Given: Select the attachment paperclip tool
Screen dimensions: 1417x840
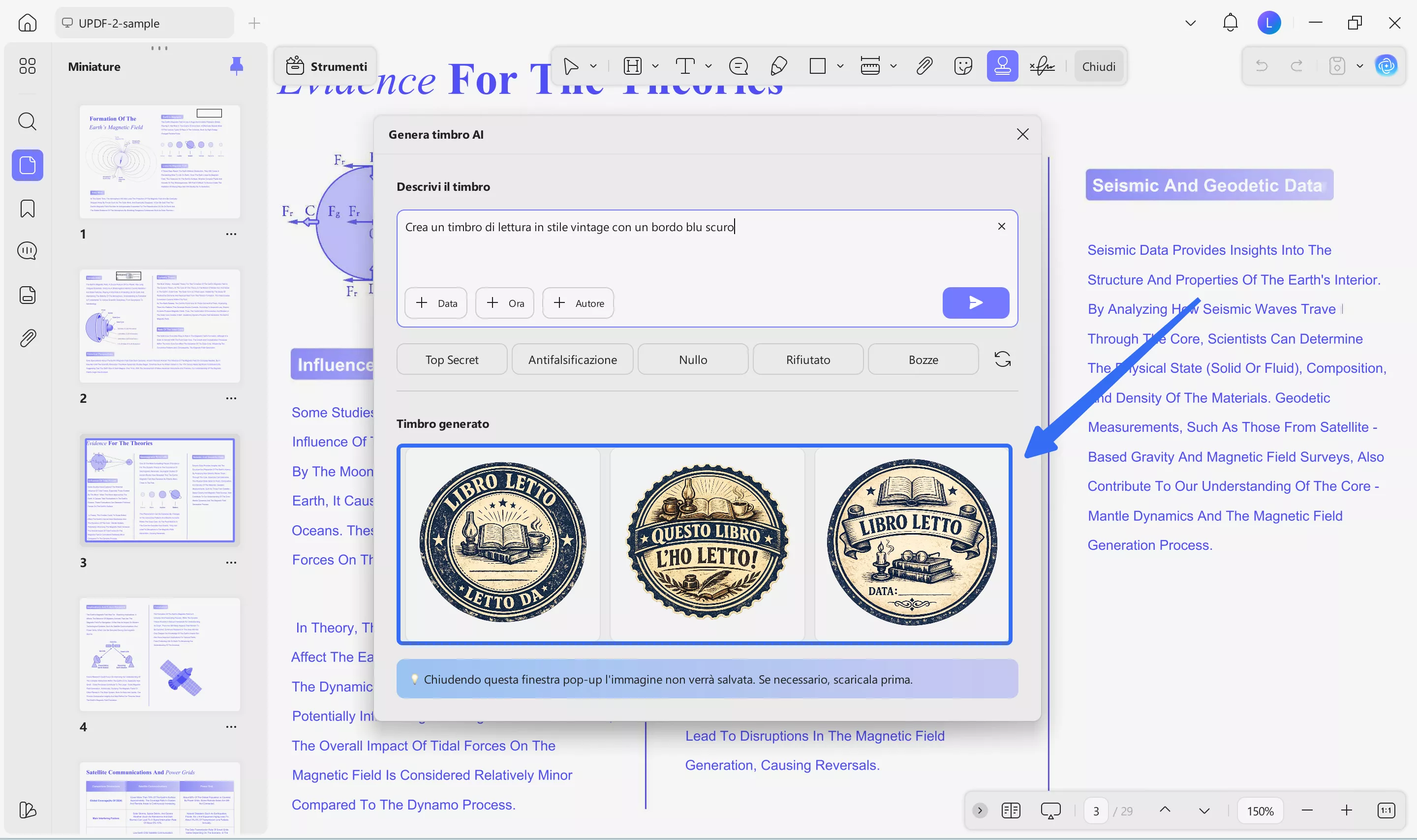Looking at the screenshot, I should pos(924,66).
